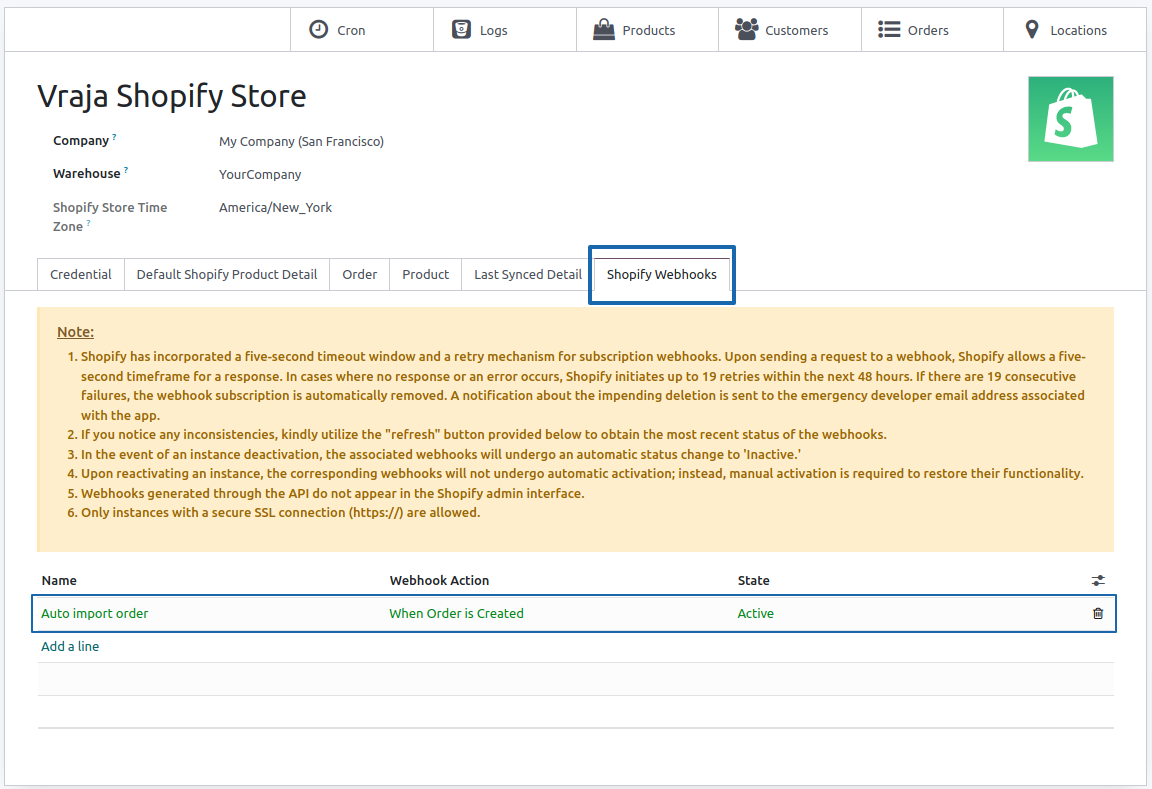Click the shopping bag Products icon
This screenshot has width=1152, height=789.
pos(603,29)
